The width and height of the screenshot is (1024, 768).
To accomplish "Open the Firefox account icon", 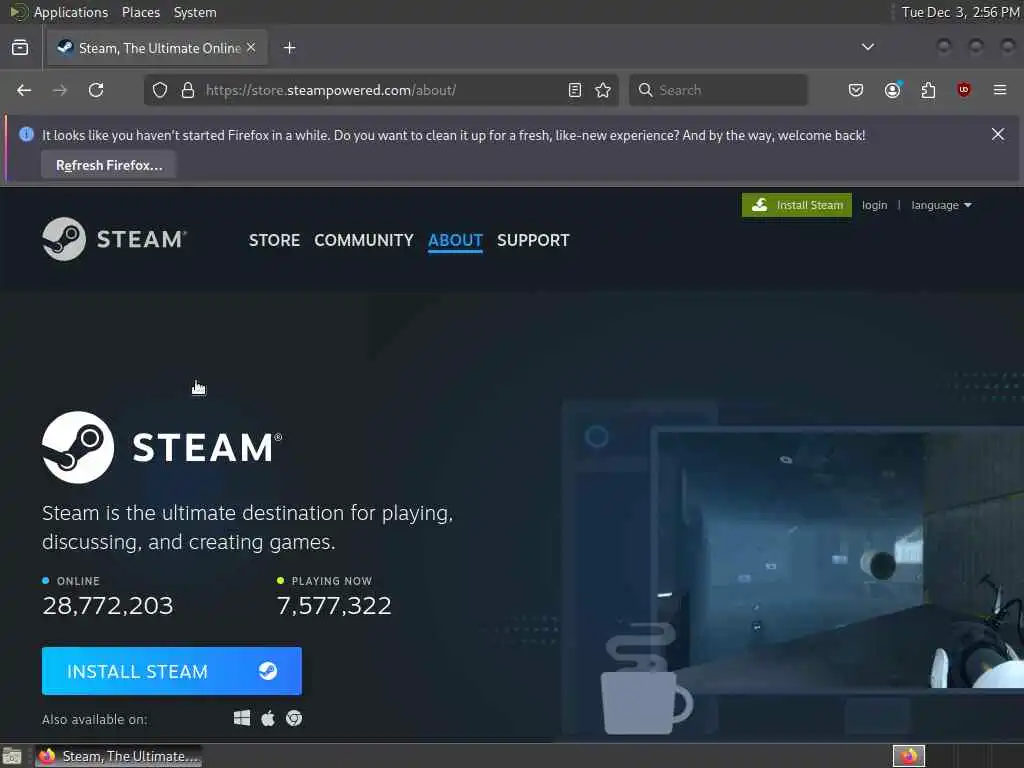I will pos(893,90).
